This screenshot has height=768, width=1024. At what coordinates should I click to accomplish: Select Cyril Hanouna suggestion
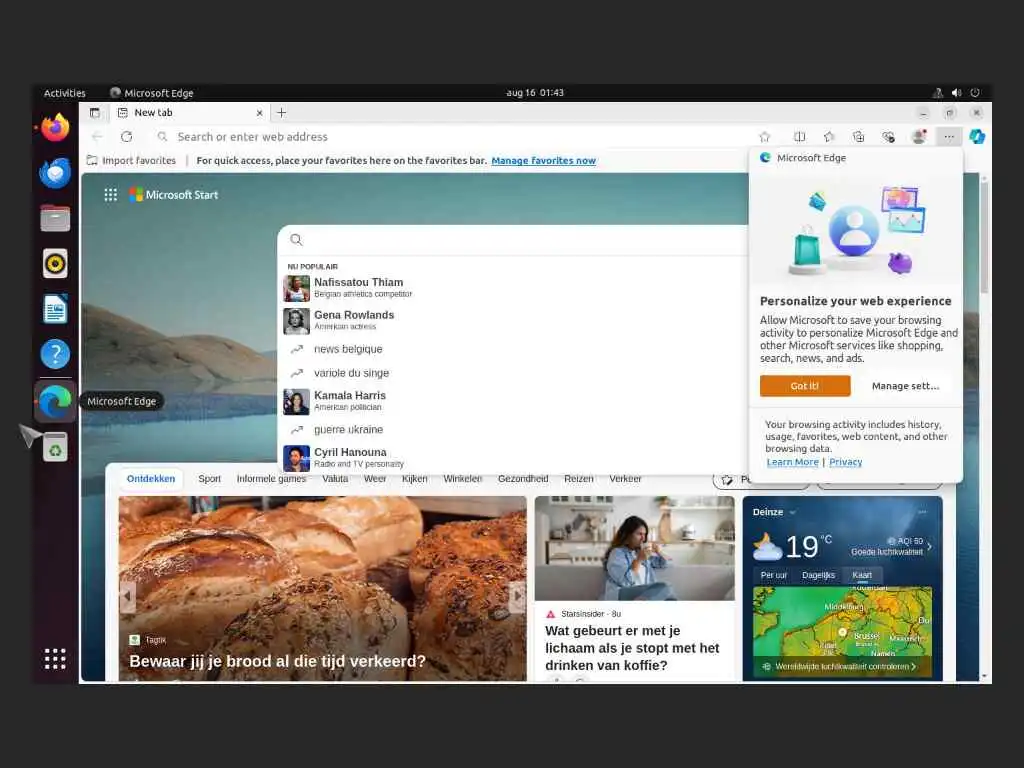(513, 457)
